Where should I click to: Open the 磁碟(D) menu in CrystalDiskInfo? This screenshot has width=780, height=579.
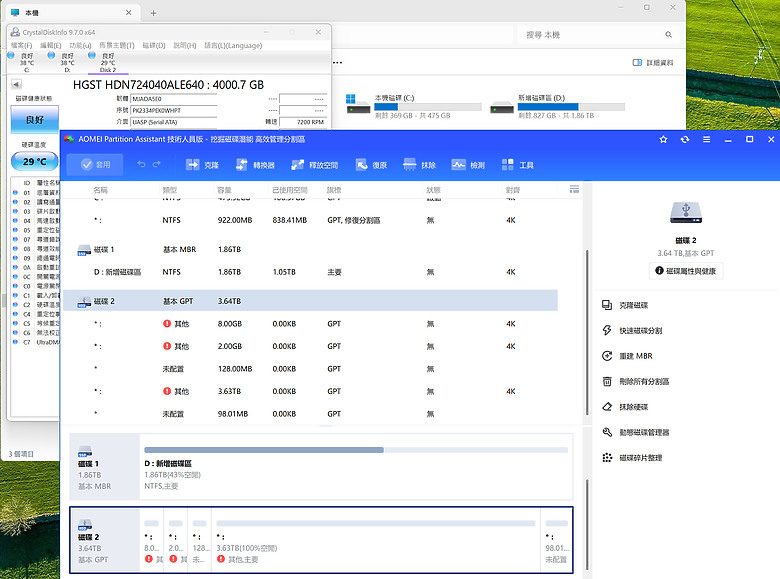tap(154, 45)
